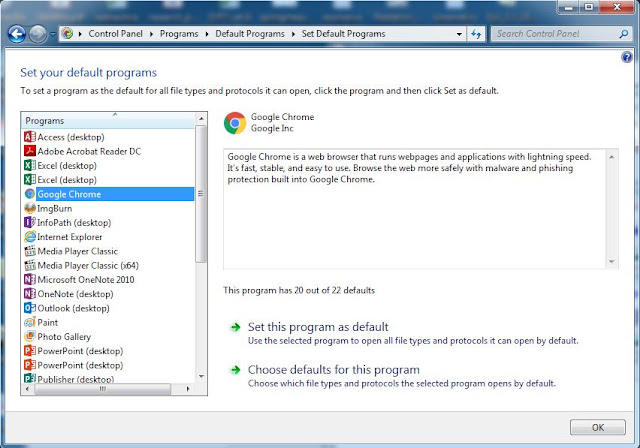
Task: Open the help question mark icon
Action: (627, 57)
